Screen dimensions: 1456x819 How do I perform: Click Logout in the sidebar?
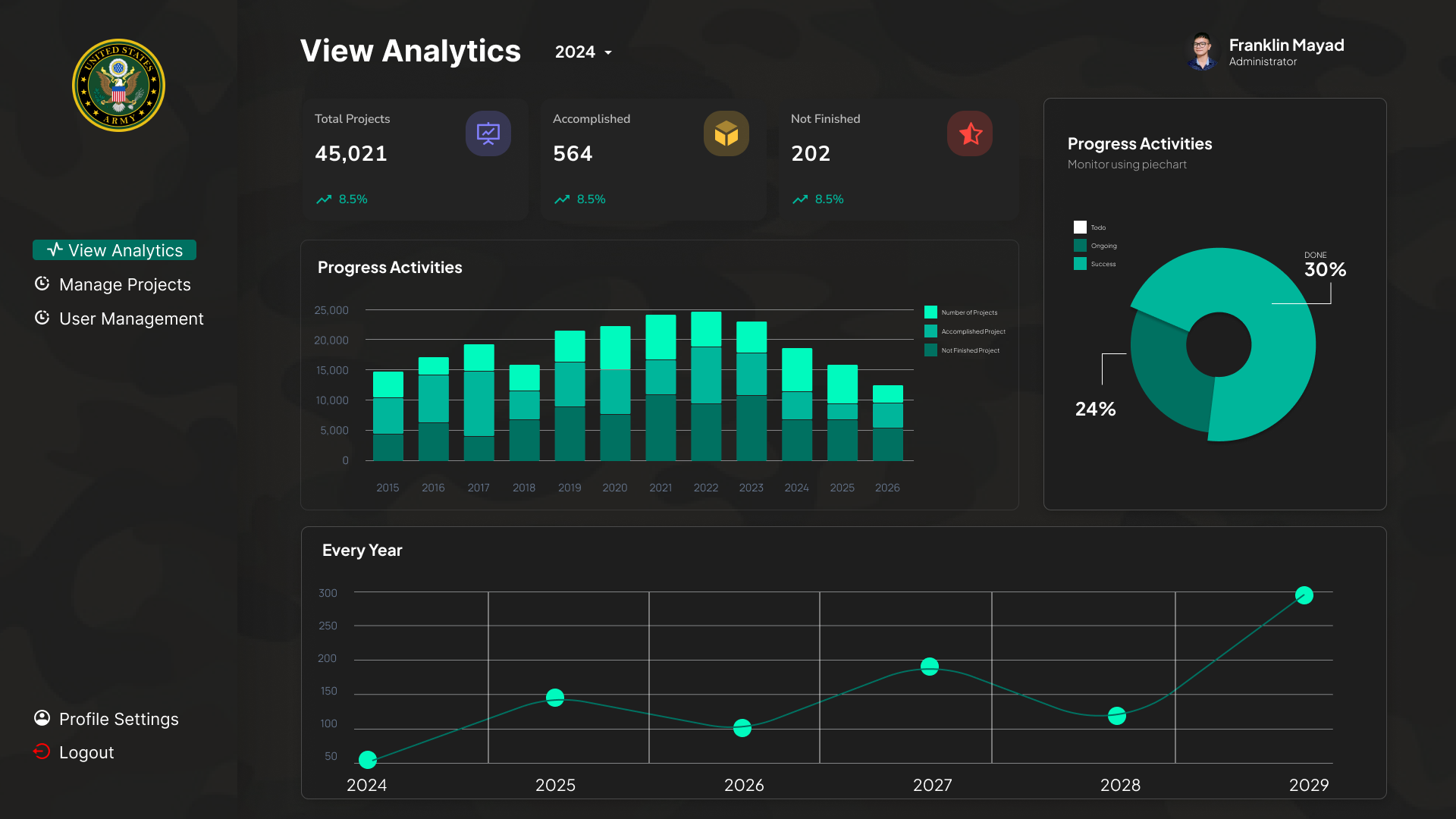pos(74,752)
